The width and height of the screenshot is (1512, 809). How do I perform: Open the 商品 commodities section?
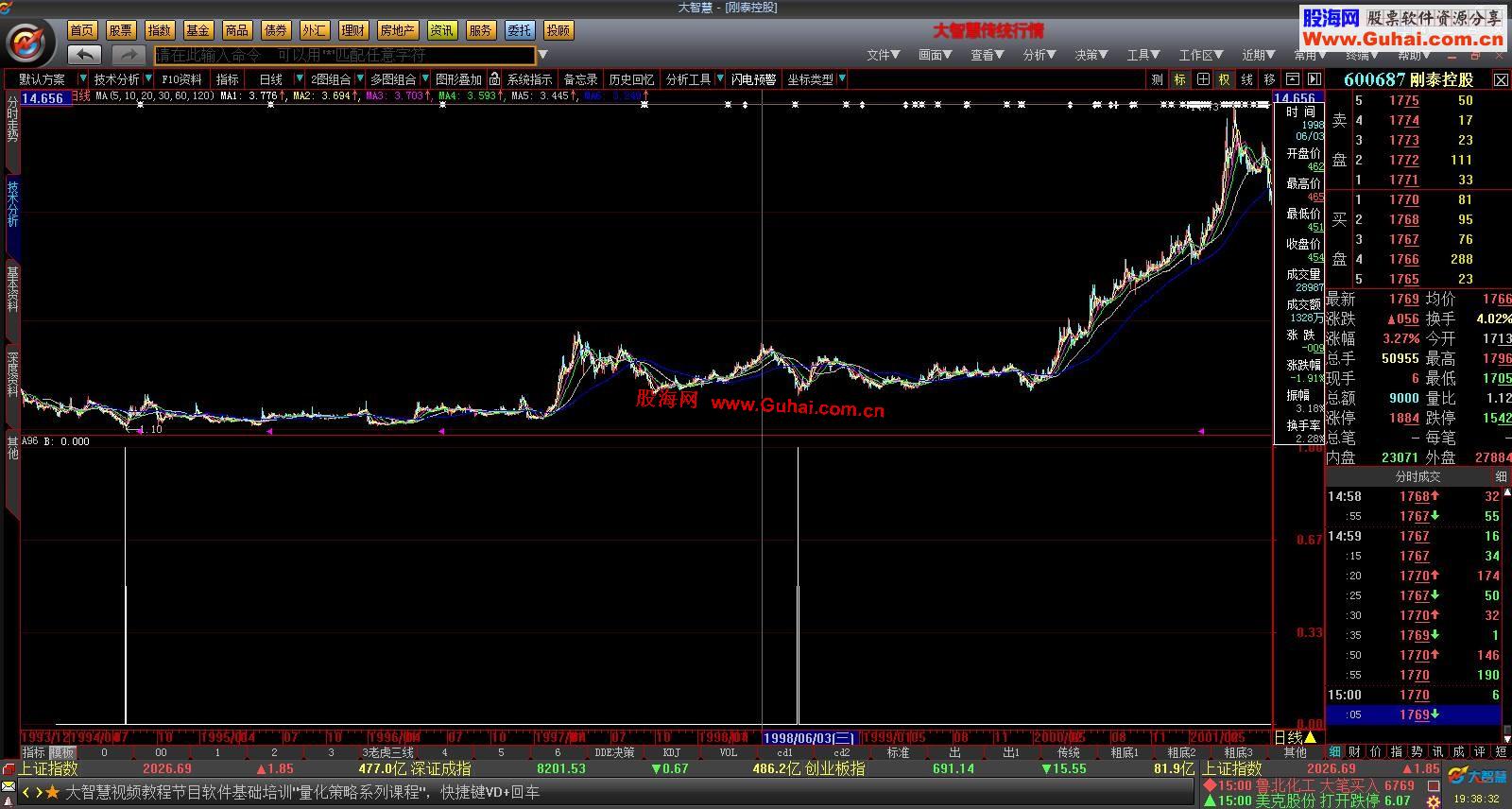(237, 30)
